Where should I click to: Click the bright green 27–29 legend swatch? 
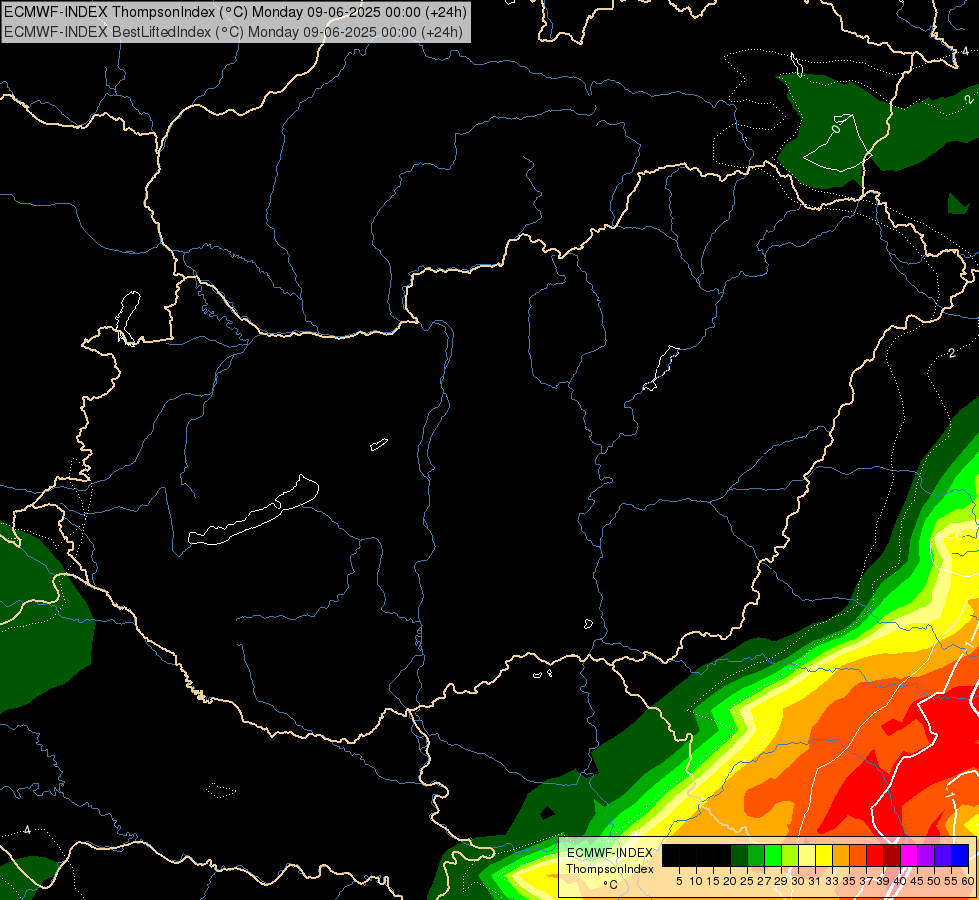pos(773,856)
